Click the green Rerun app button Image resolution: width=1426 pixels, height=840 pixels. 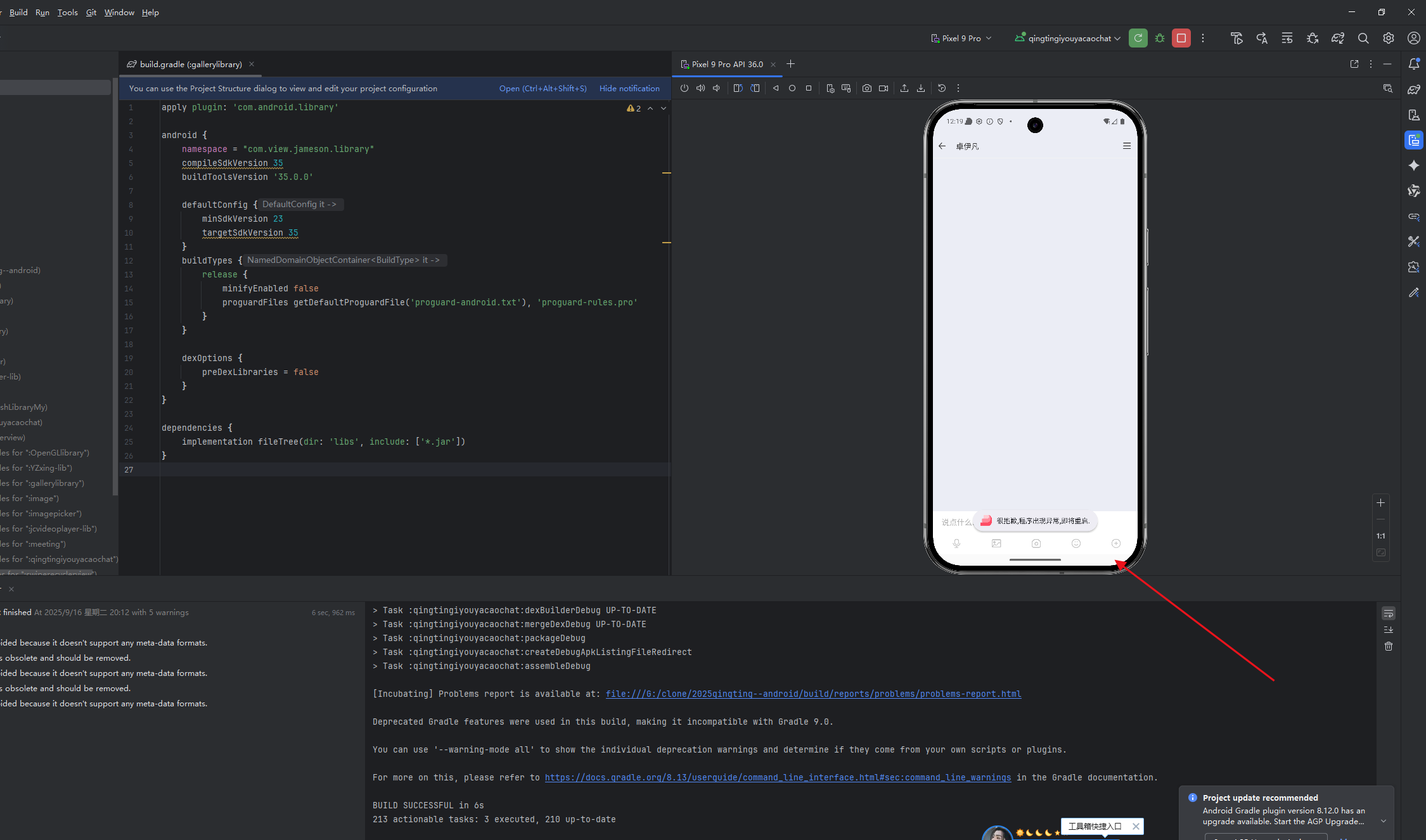coord(1138,38)
